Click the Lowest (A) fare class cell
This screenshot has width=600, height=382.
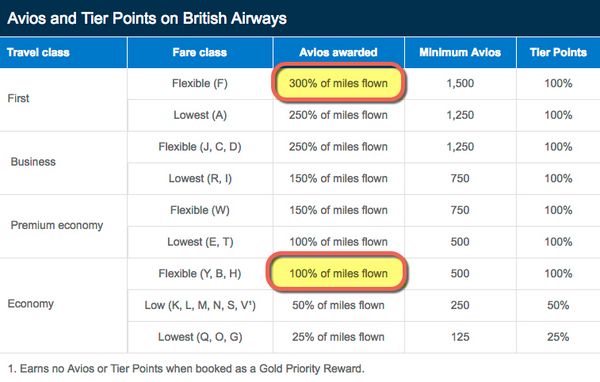pos(200,115)
